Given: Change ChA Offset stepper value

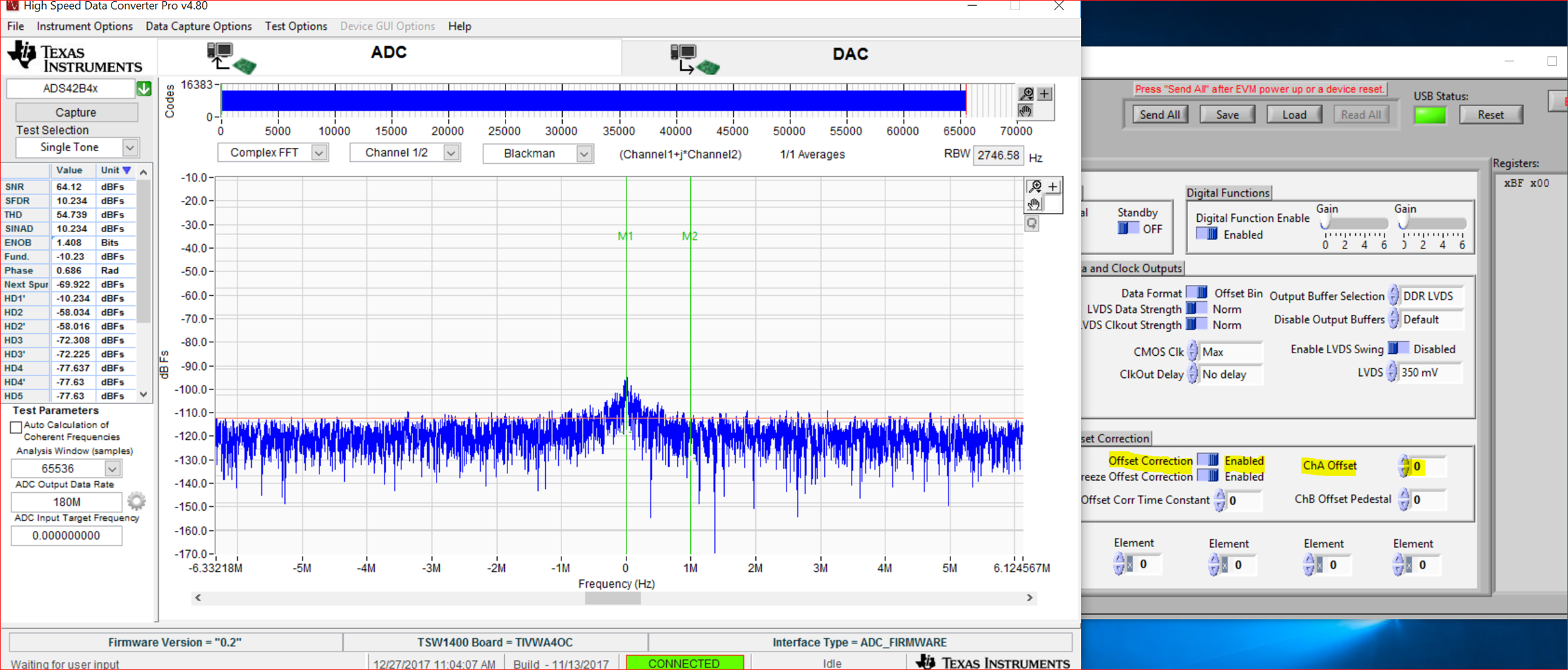Looking at the screenshot, I should (x=1404, y=466).
